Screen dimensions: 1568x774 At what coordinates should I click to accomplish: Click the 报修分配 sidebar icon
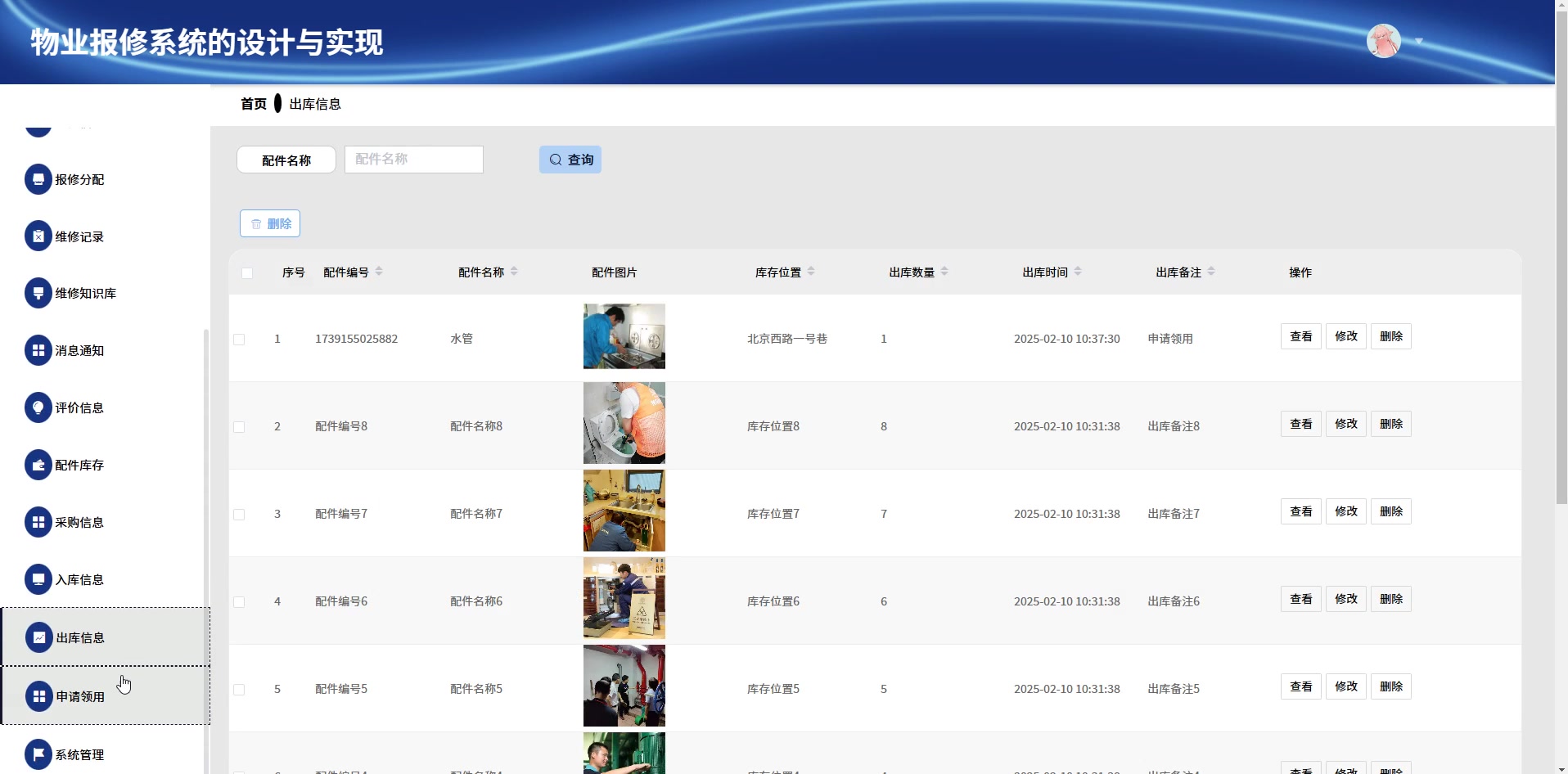click(x=38, y=179)
